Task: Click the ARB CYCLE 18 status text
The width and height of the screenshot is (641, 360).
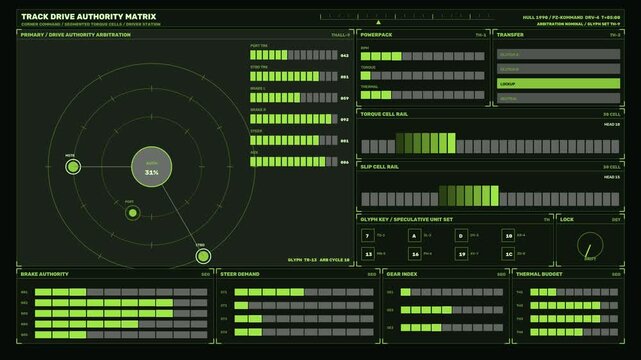Action: 334,260
